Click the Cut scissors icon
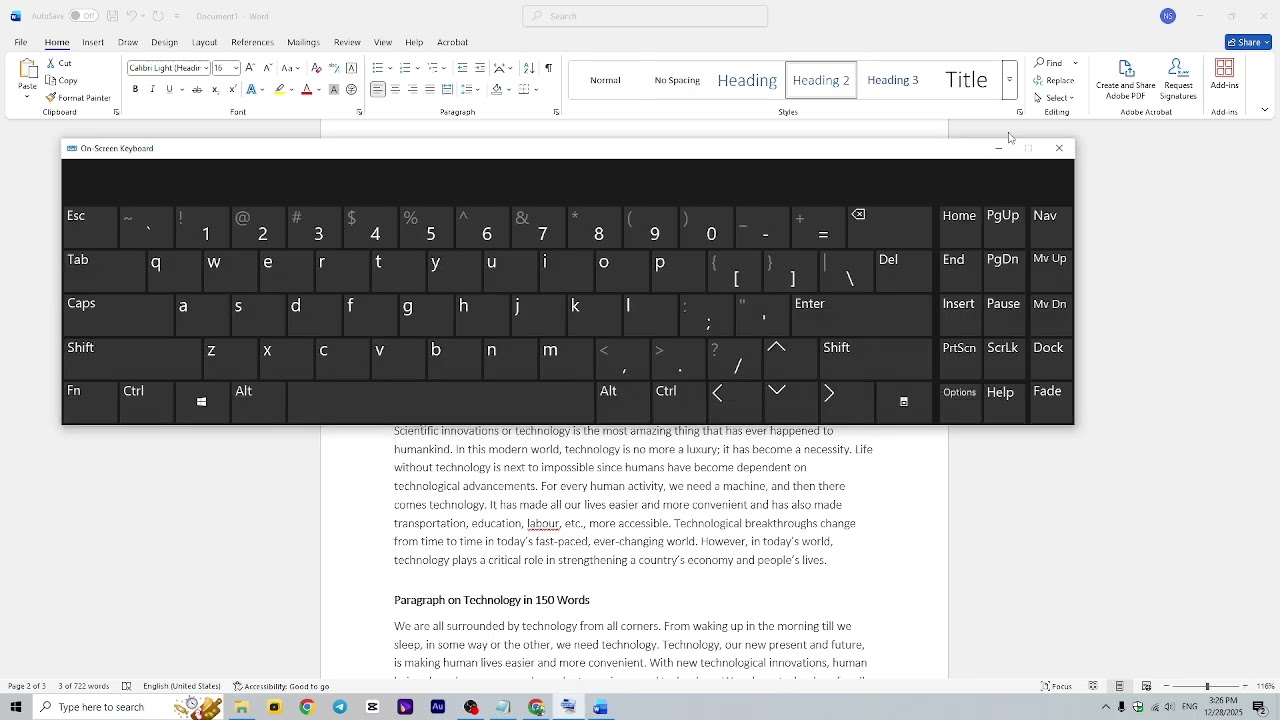Image resolution: width=1280 pixels, height=720 pixels. click(x=50, y=63)
